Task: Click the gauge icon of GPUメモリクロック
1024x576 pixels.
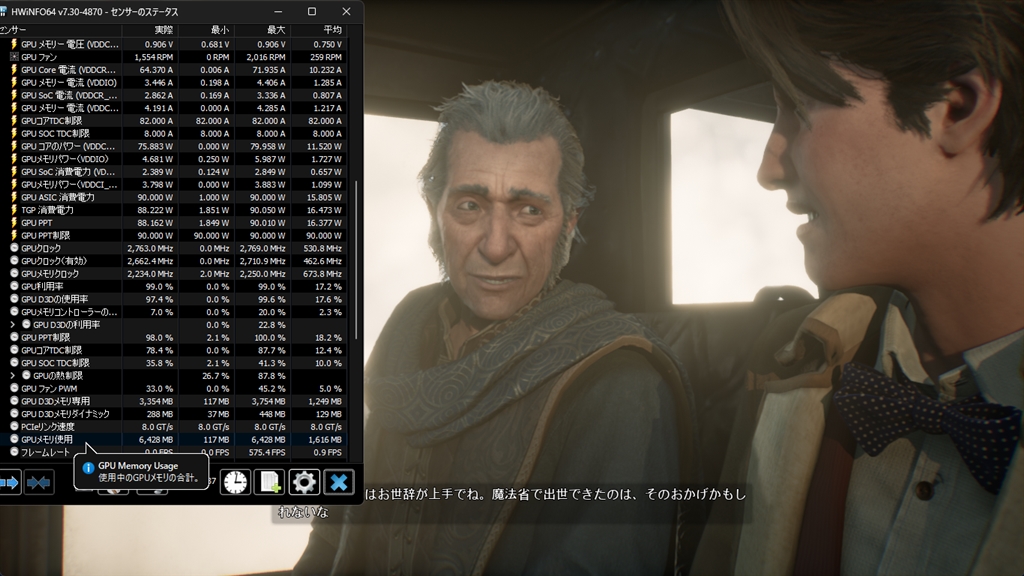Action: click(x=14, y=274)
